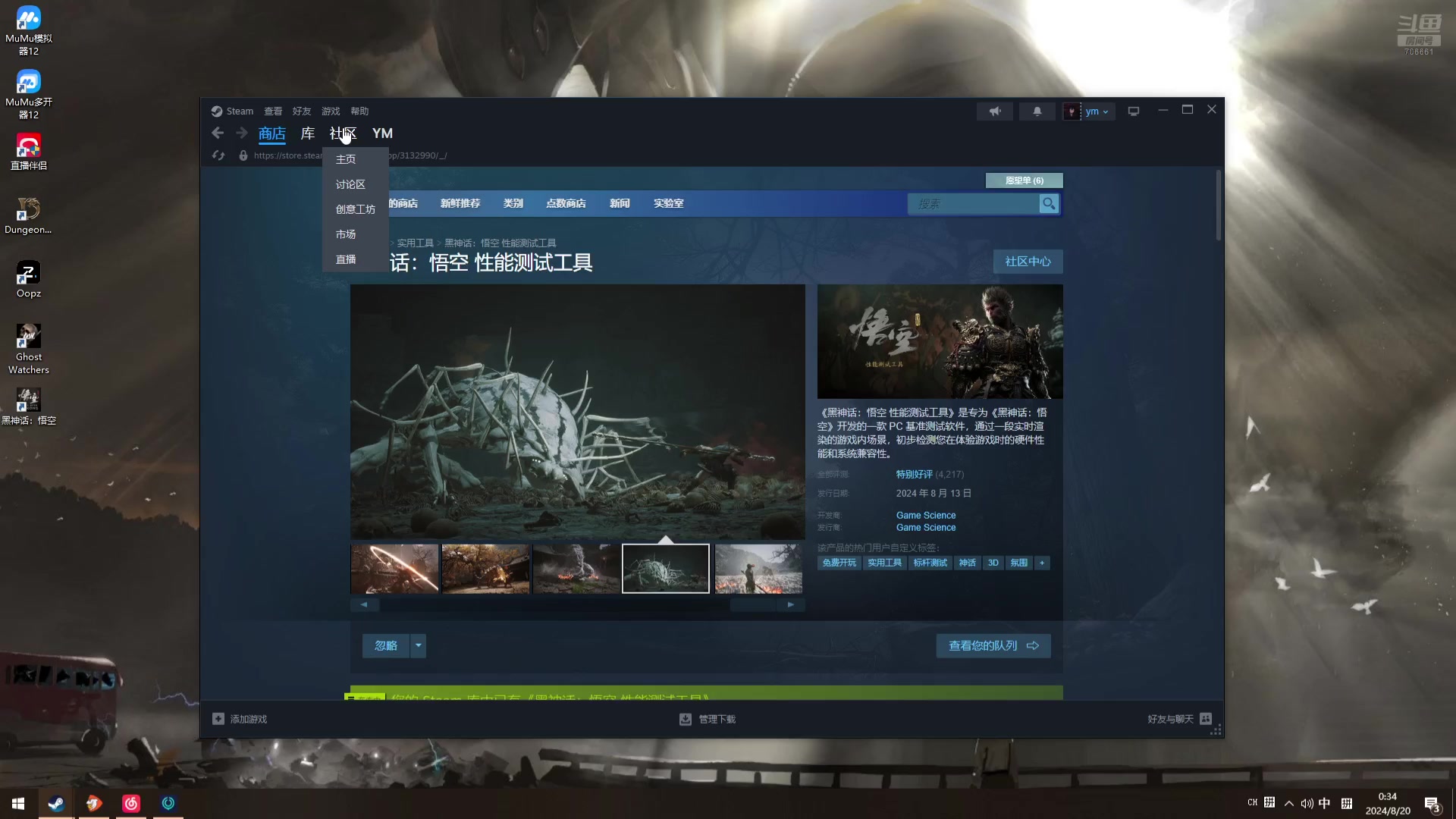Open the 社区中心 button

point(1028,262)
